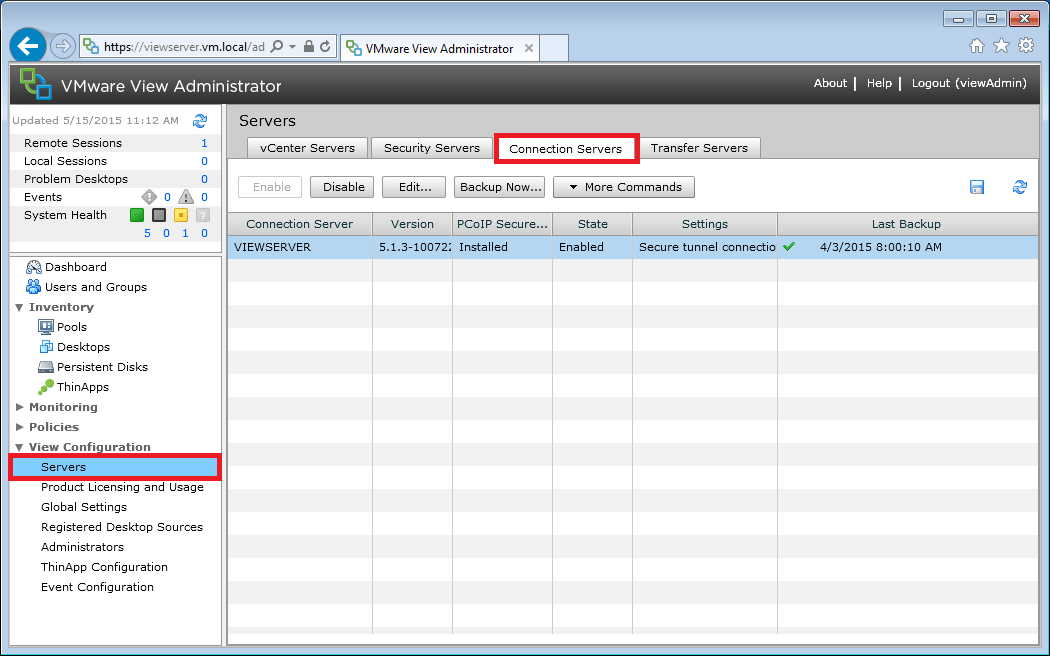The height and width of the screenshot is (656, 1050).
Task: Click the save/export floppy disk icon
Action: tap(977, 187)
